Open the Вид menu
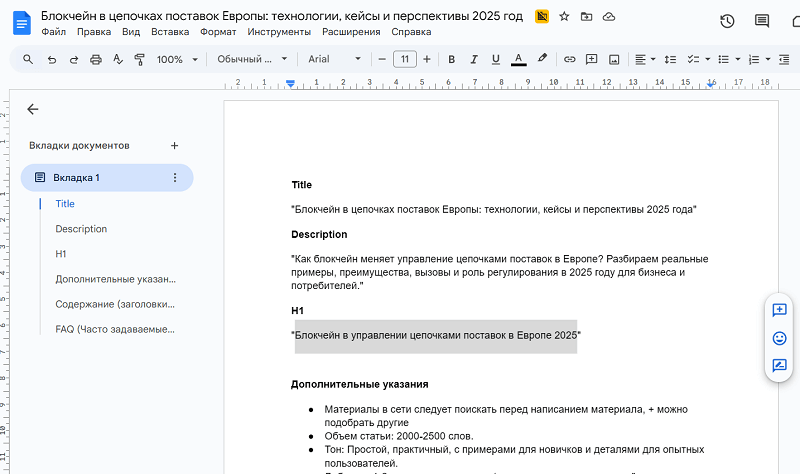The image size is (800, 474). [x=131, y=32]
